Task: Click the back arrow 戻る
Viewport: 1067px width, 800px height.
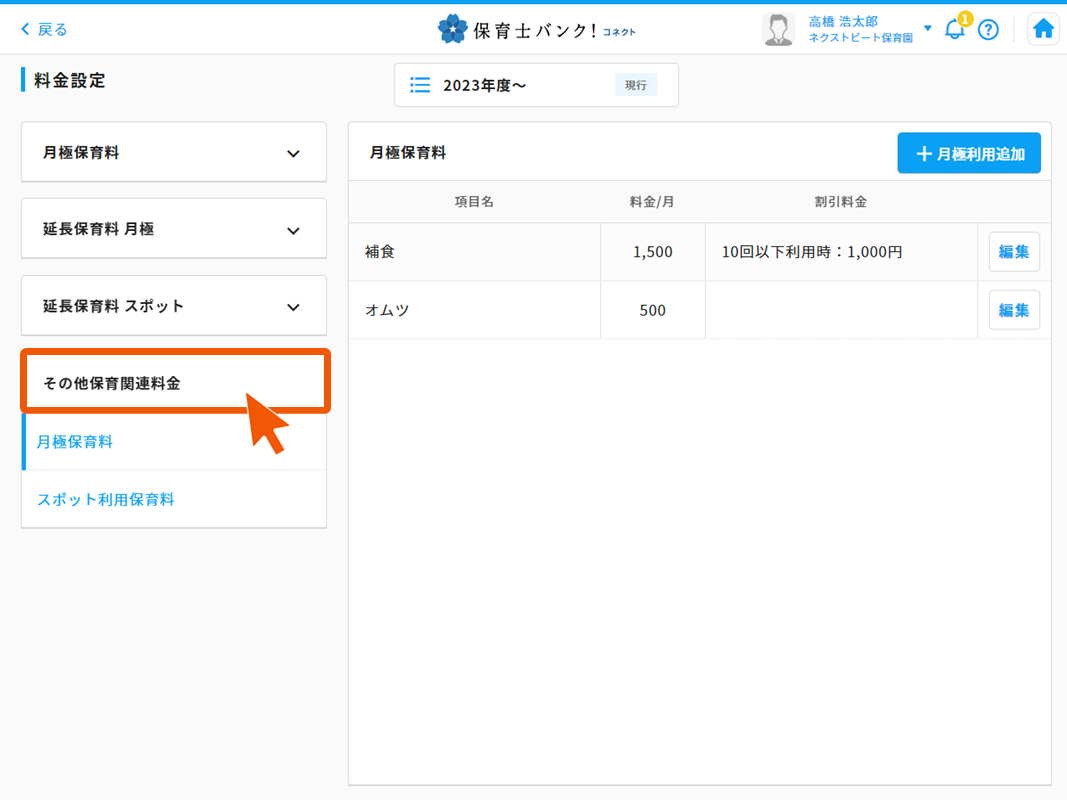Action: 45,30
